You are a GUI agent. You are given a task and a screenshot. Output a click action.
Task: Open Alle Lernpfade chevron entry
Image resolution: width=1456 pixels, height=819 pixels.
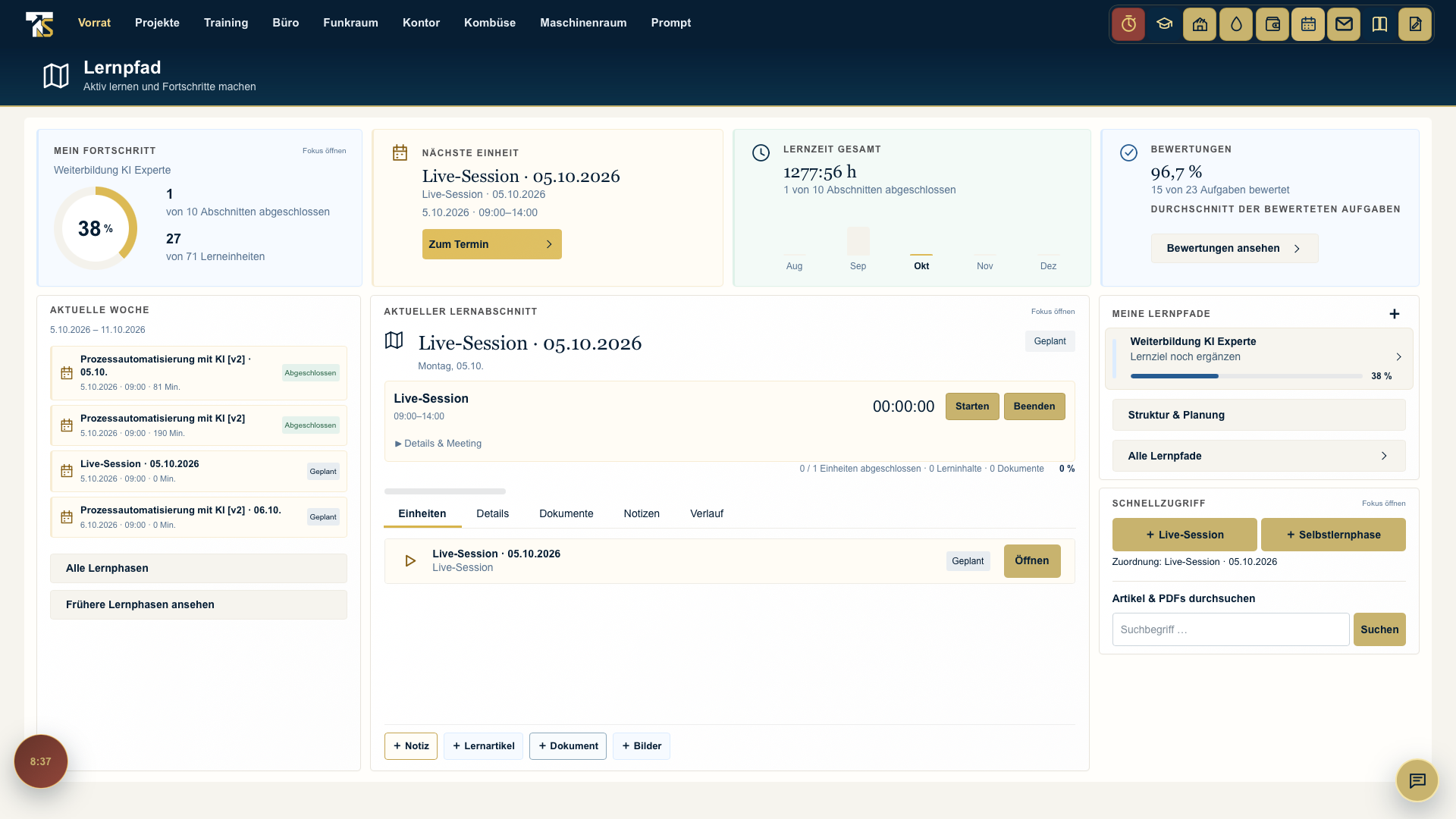coord(1259,456)
